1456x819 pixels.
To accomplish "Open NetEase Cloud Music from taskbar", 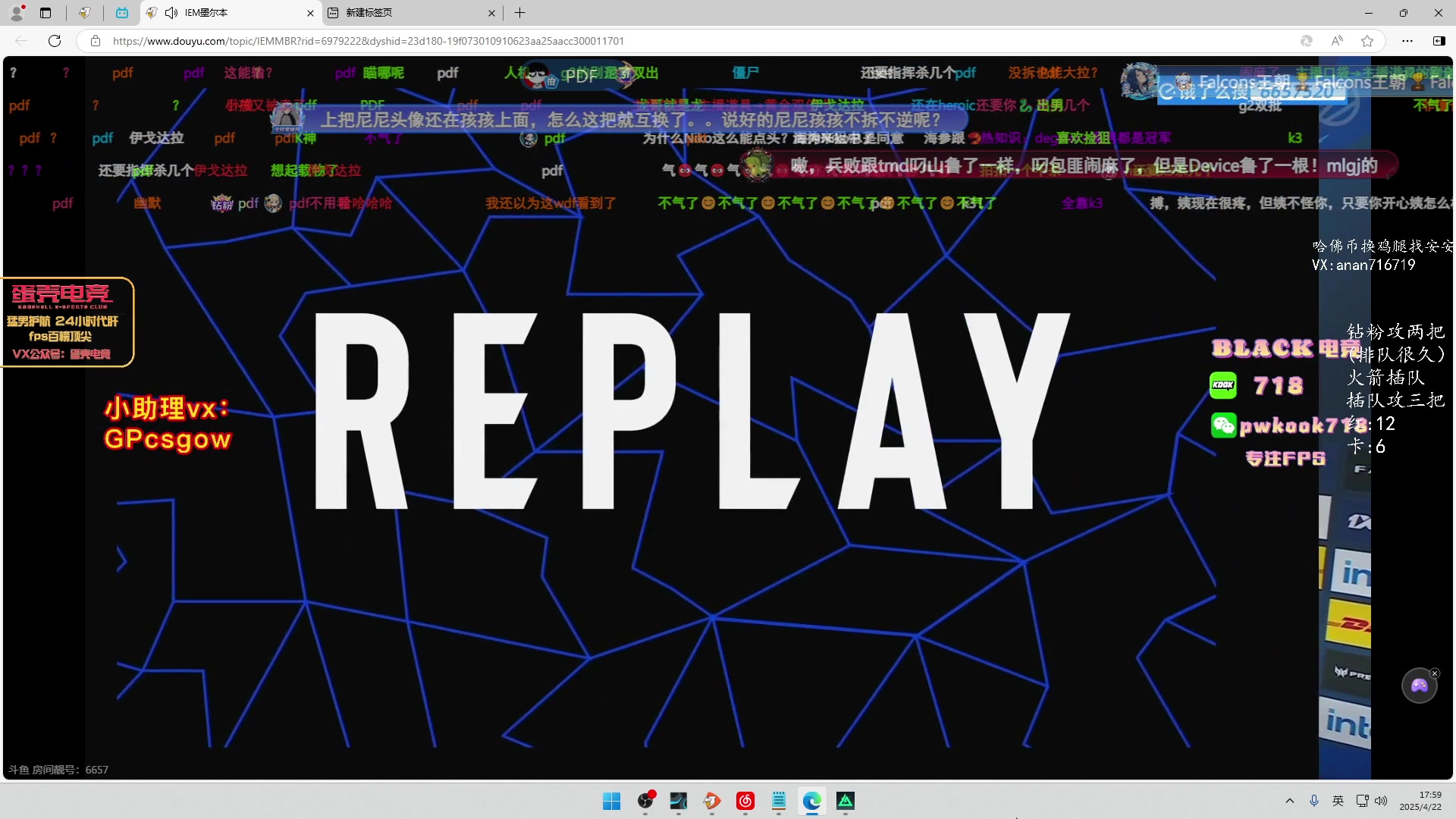I will 745,801.
